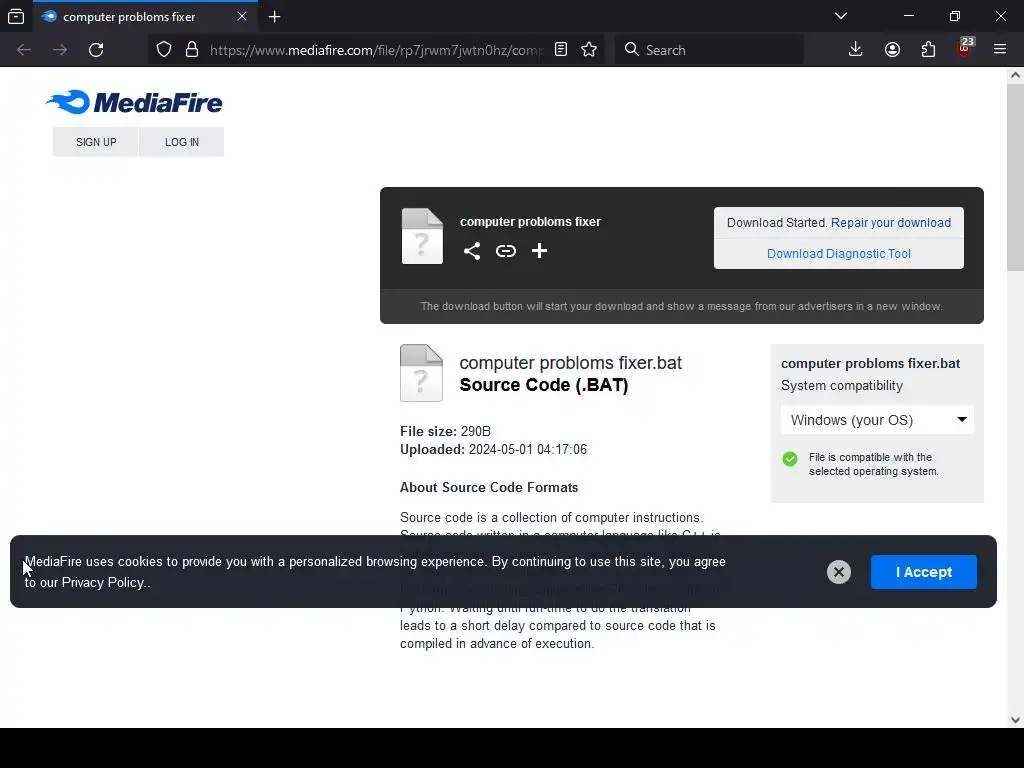Add file with the plus icon
The width and height of the screenshot is (1024, 768).
(539, 251)
